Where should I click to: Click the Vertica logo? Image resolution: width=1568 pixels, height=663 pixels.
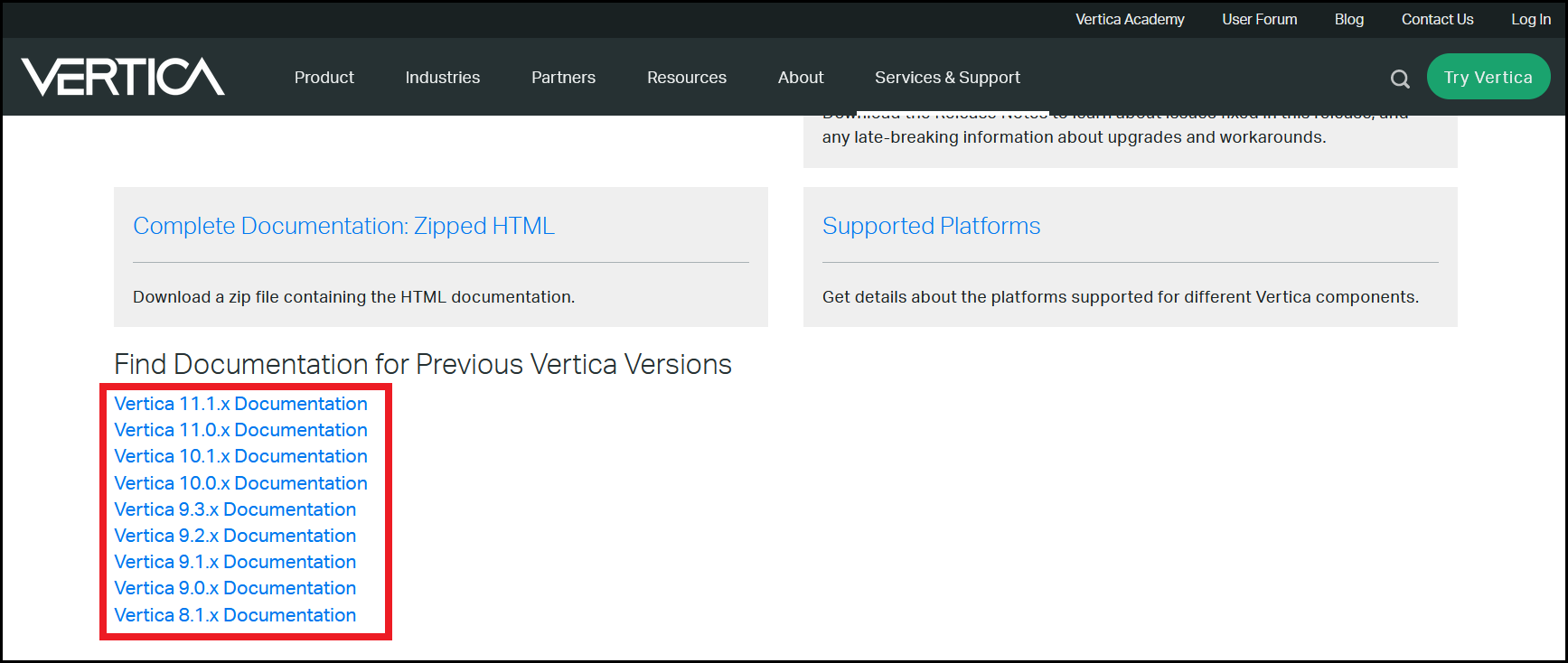[x=123, y=77]
